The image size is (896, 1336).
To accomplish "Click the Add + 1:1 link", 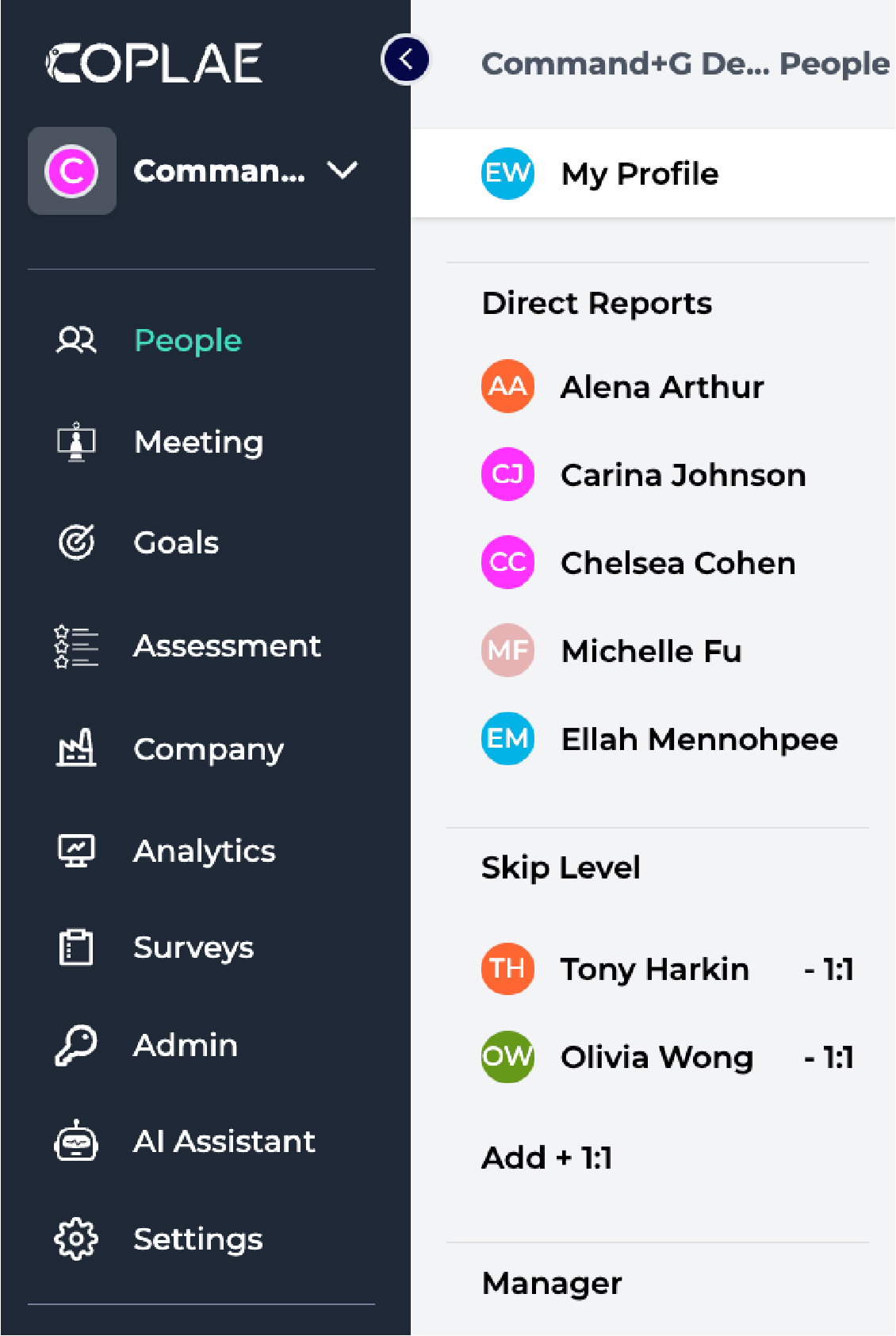I will (547, 1158).
